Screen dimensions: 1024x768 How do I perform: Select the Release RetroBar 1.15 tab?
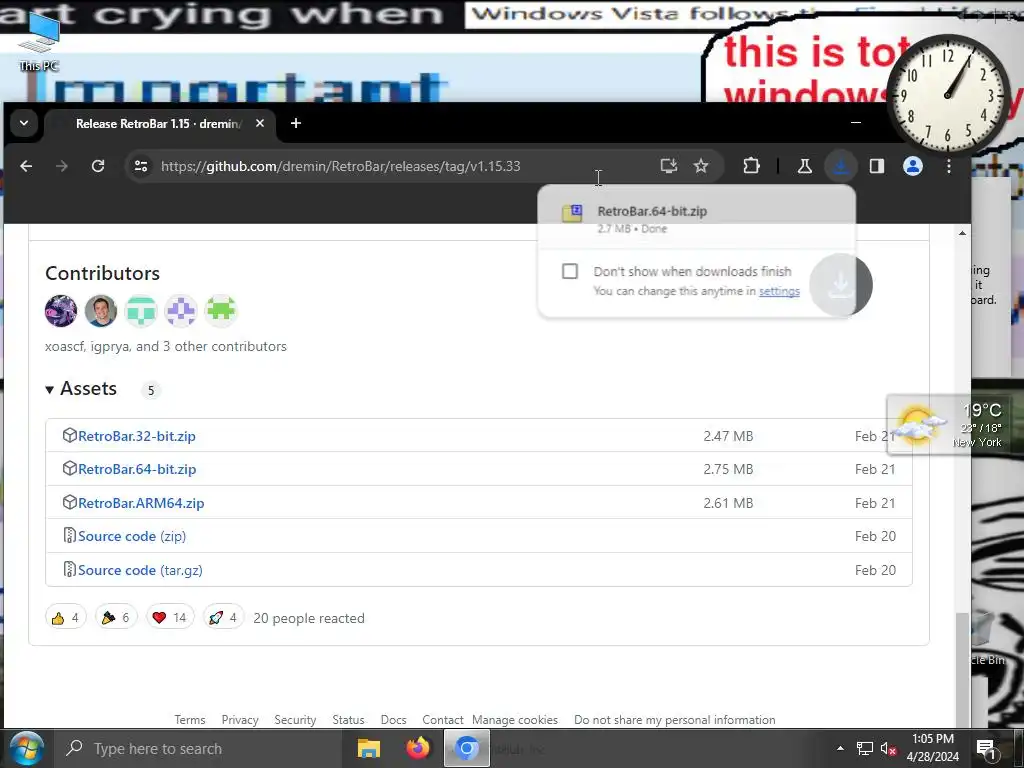[159, 123]
